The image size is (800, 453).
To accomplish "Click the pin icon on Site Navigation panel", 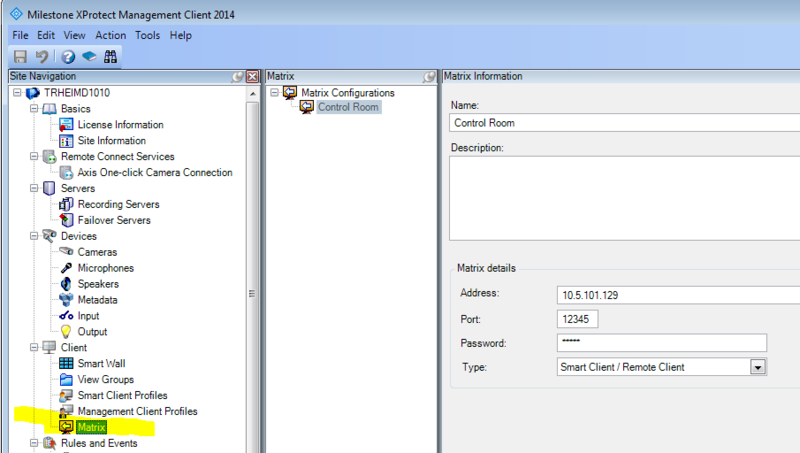I will [237, 77].
